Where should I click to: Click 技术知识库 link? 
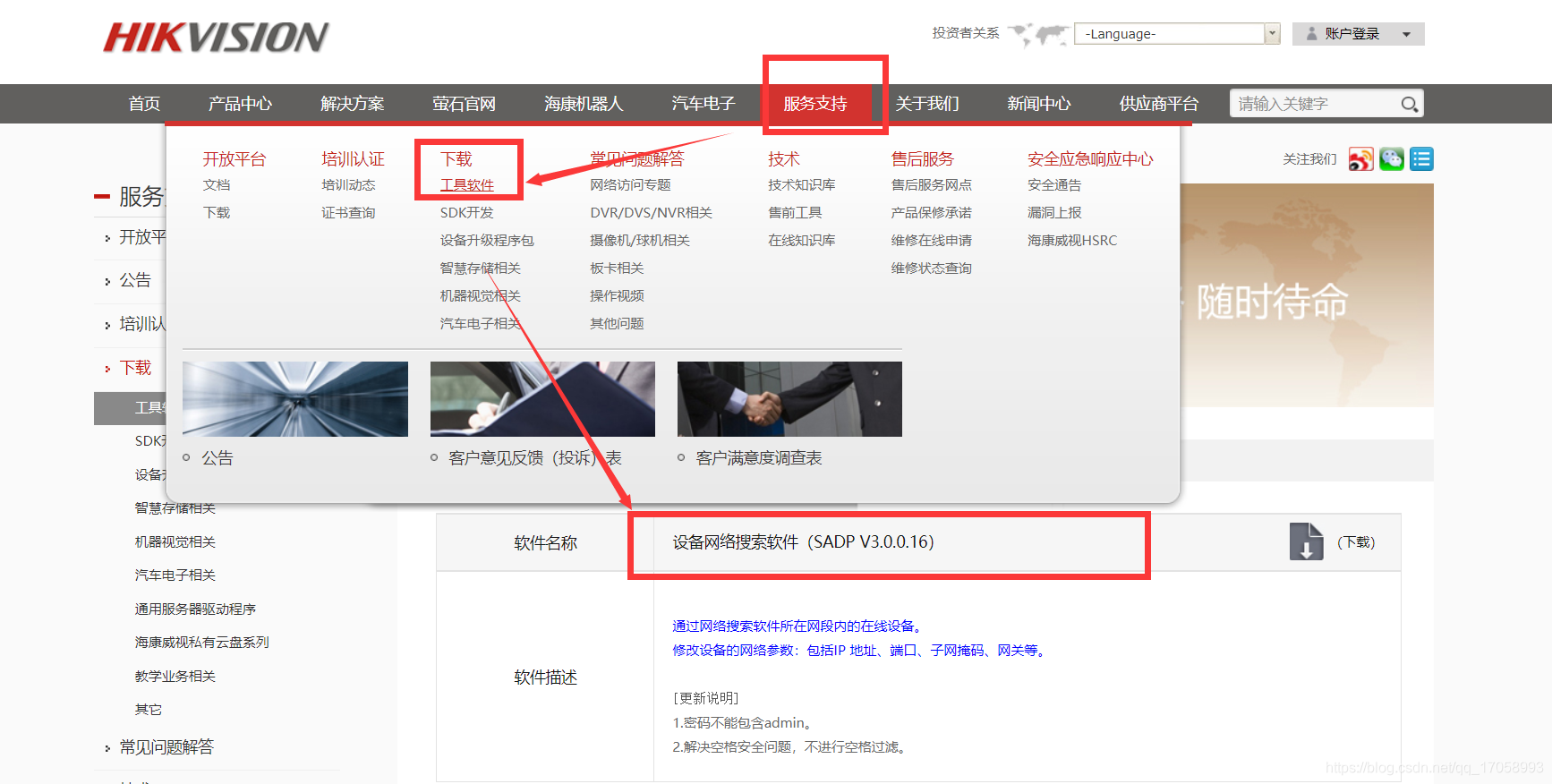pos(801,185)
